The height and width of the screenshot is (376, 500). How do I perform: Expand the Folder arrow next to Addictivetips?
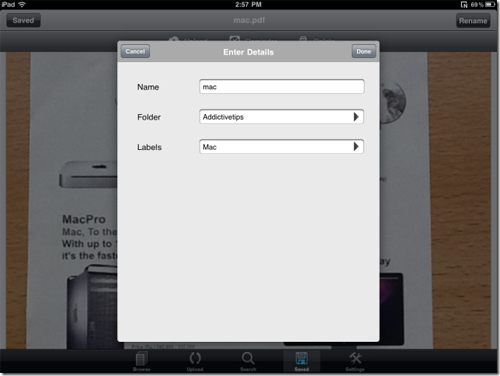356,117
